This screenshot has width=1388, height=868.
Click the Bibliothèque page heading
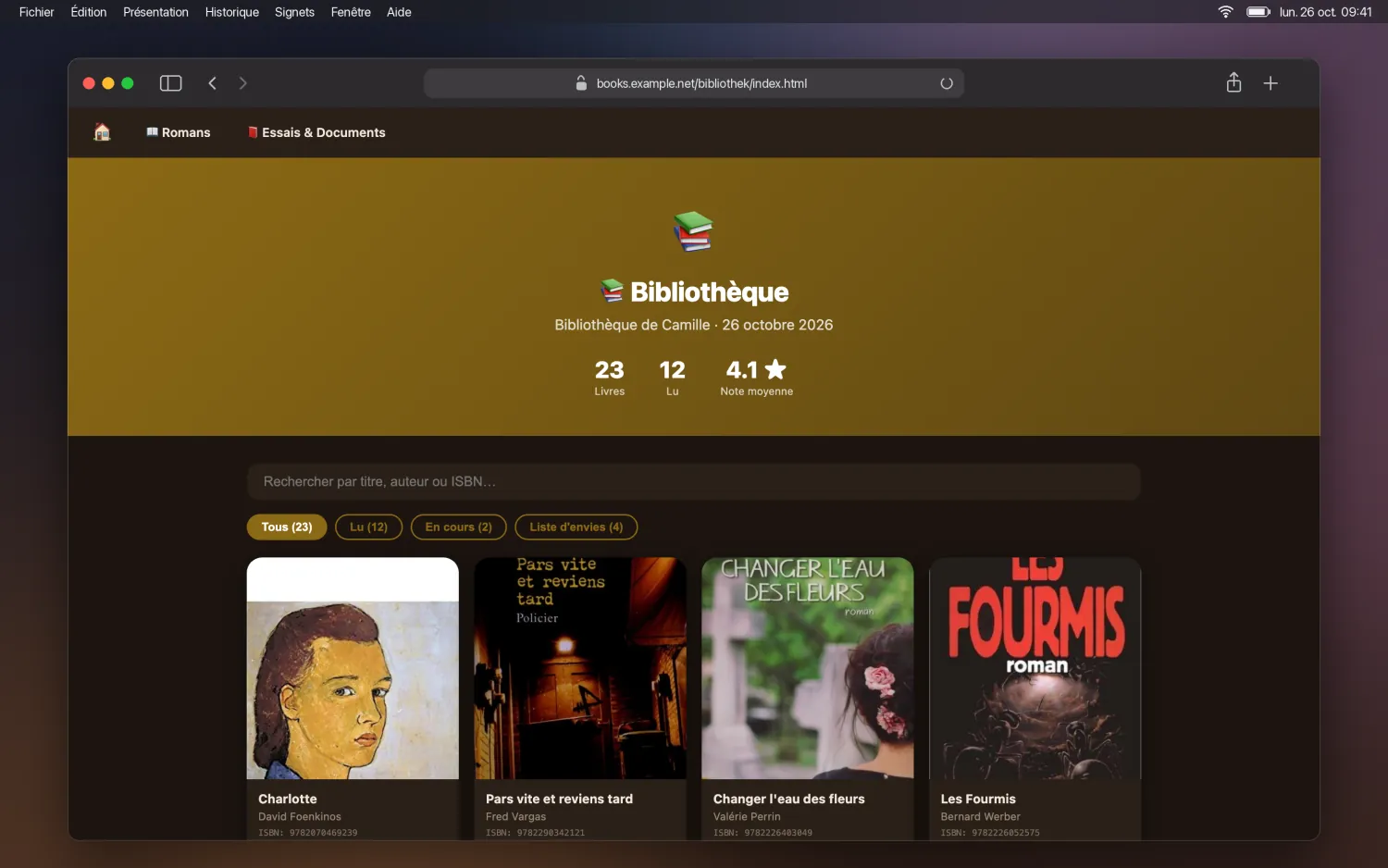694,291
